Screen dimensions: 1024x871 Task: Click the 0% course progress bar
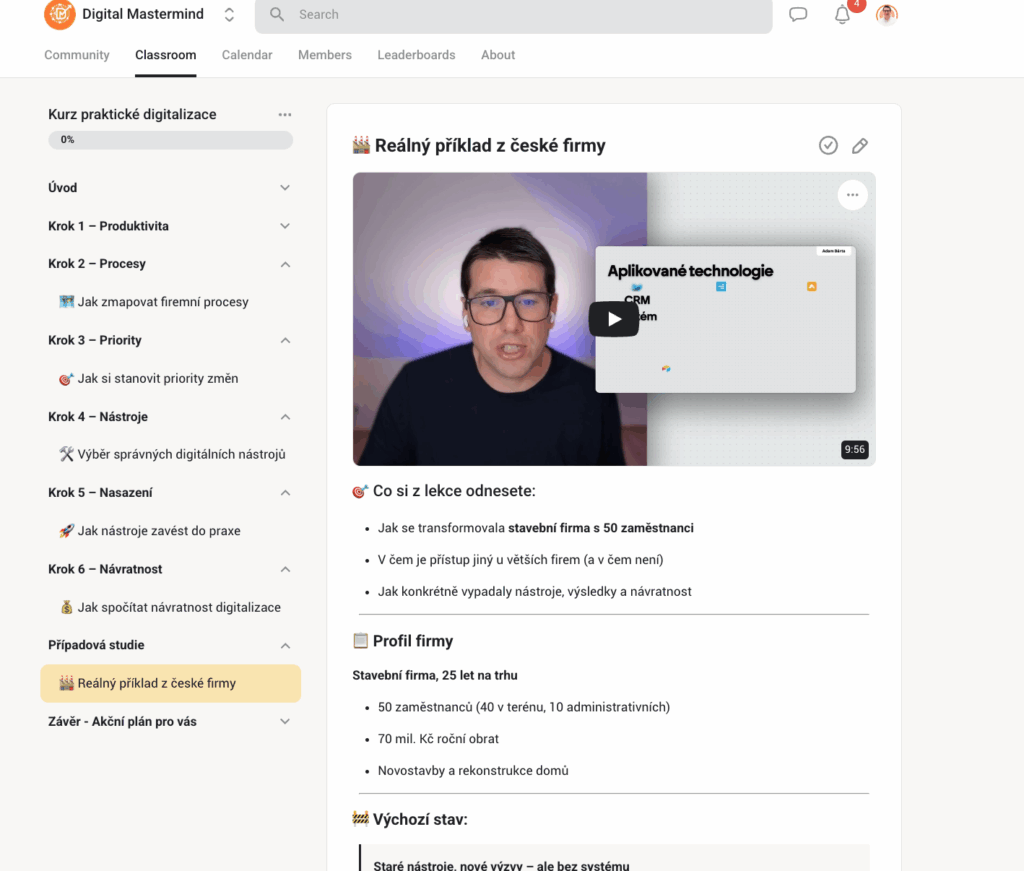pos(170,139)
